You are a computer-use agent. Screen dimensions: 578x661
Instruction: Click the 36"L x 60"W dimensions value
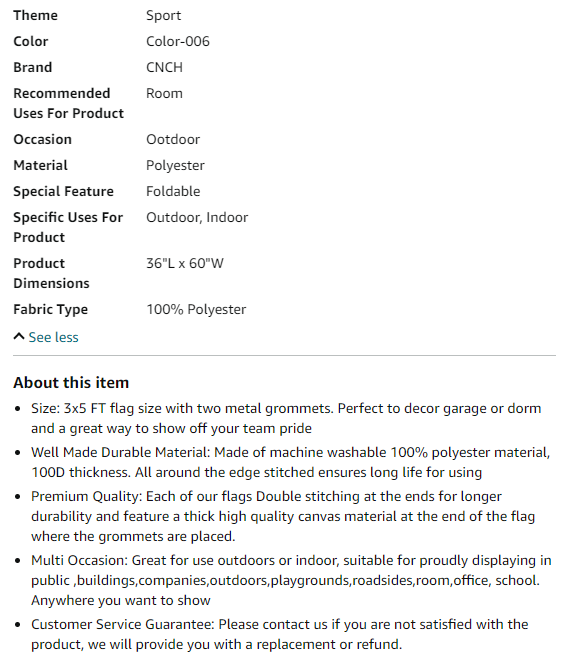click(x=185, y=263)
